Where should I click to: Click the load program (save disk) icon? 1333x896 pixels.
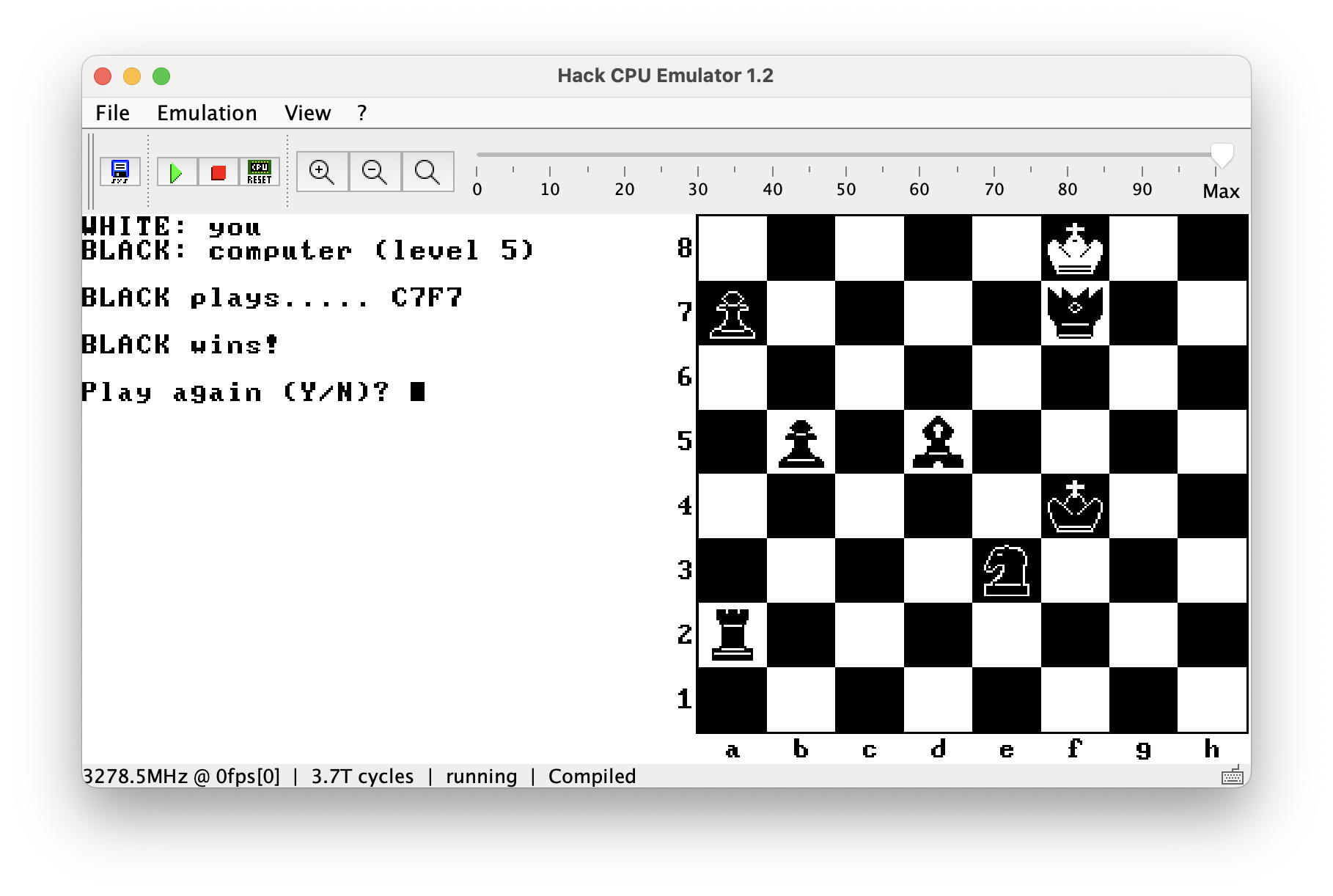tap(120, 172)
